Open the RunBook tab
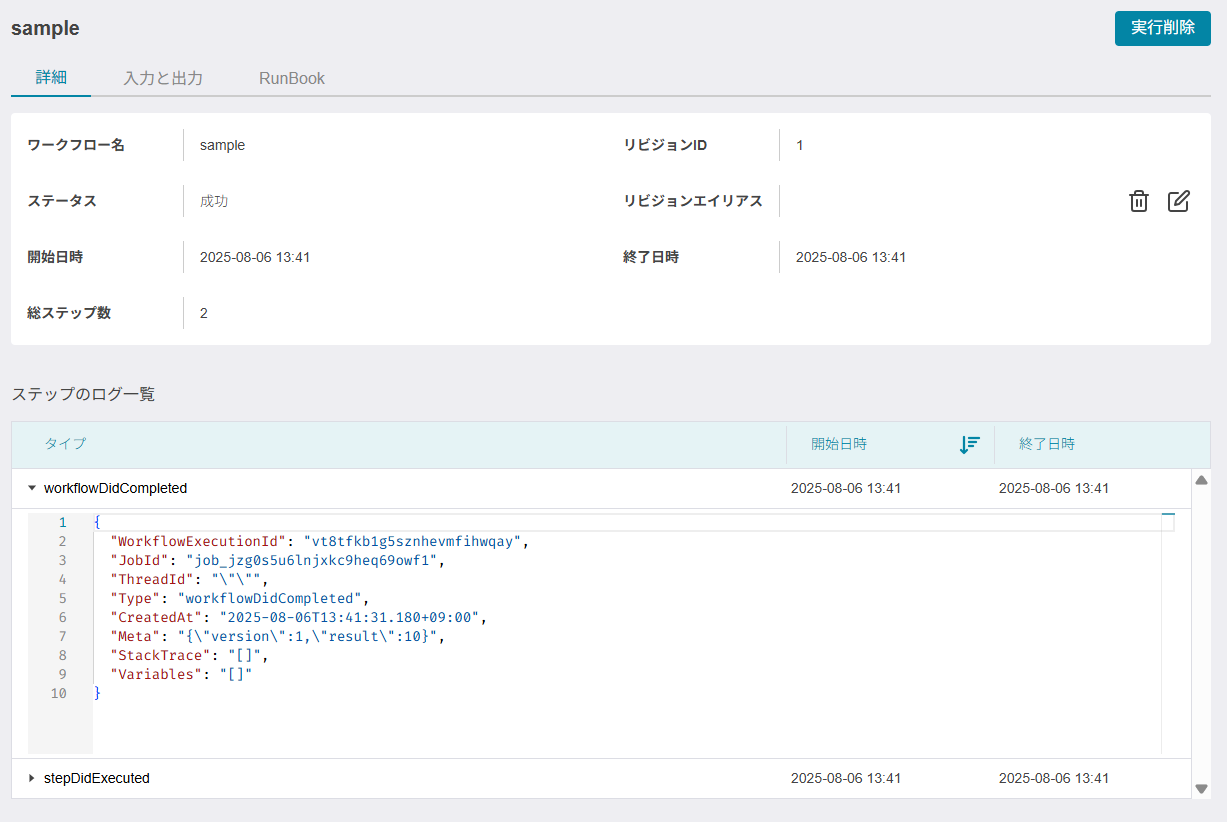1227x822 pixels. [x=292, y=78]
